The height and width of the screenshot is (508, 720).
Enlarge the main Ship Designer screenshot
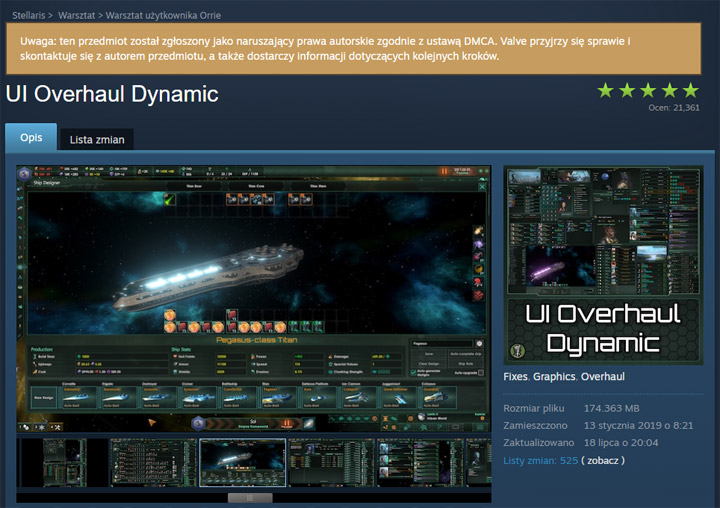pyautogui.click(x=252, y=297)
